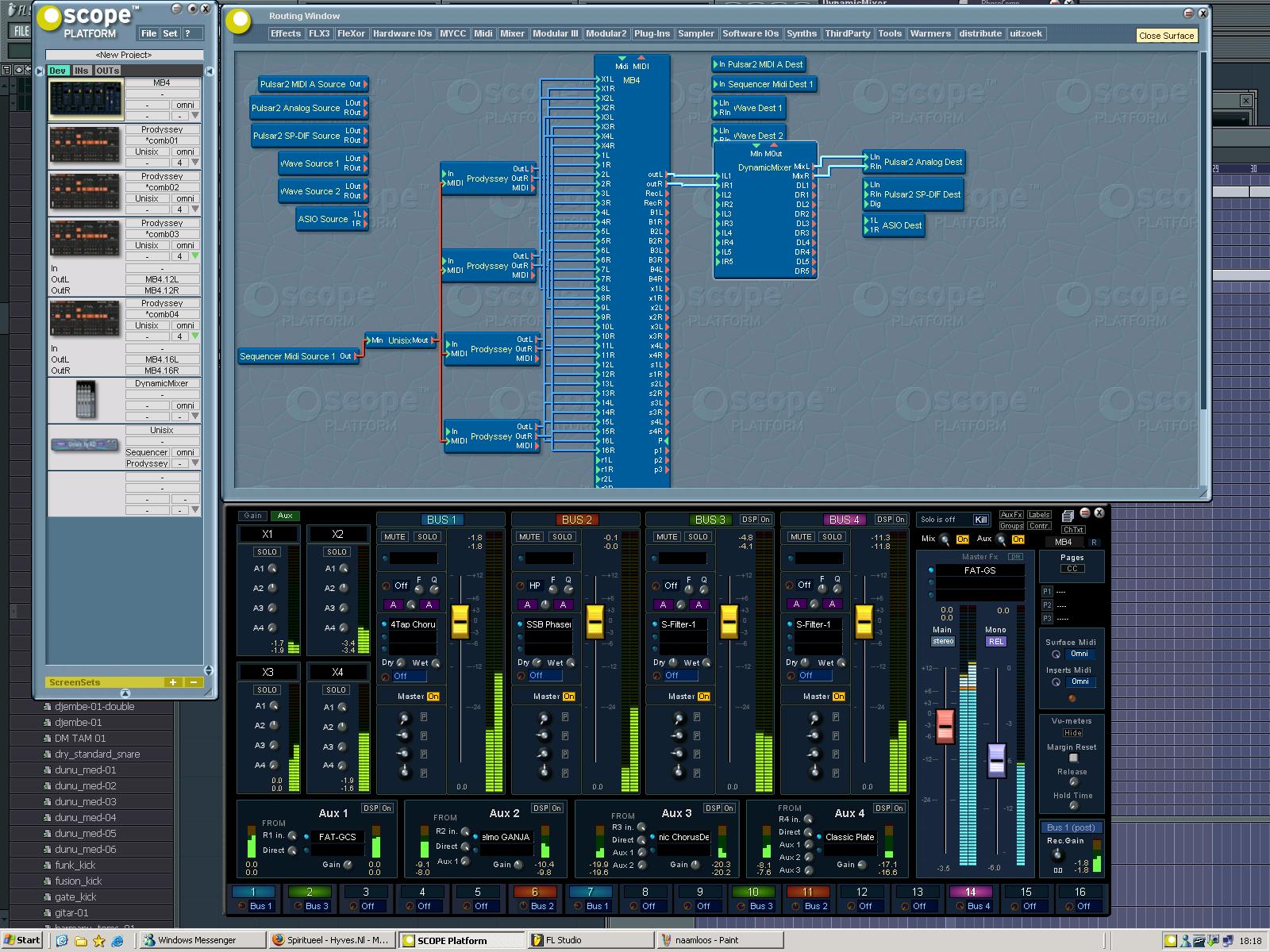Expand the Prodyssey *comb02 dropdown triangle

[x=194, y=209]
